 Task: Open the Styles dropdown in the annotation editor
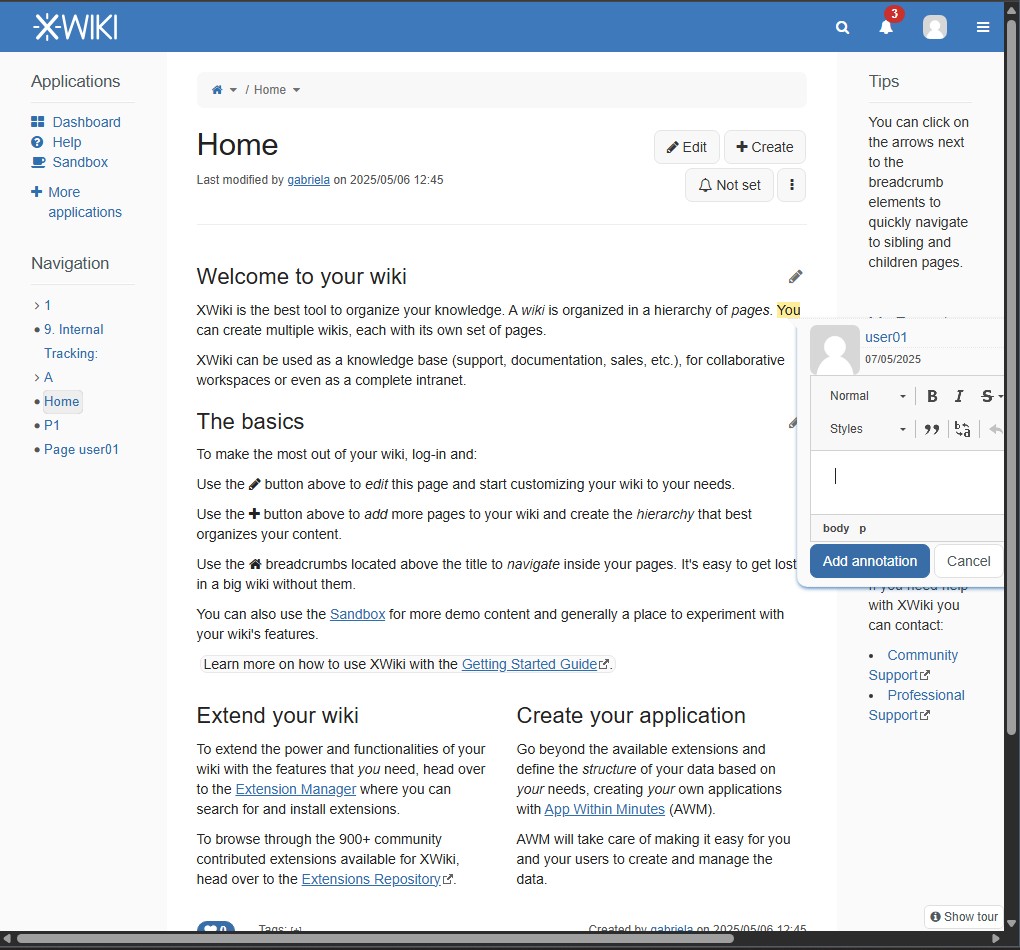coord(867,429)
